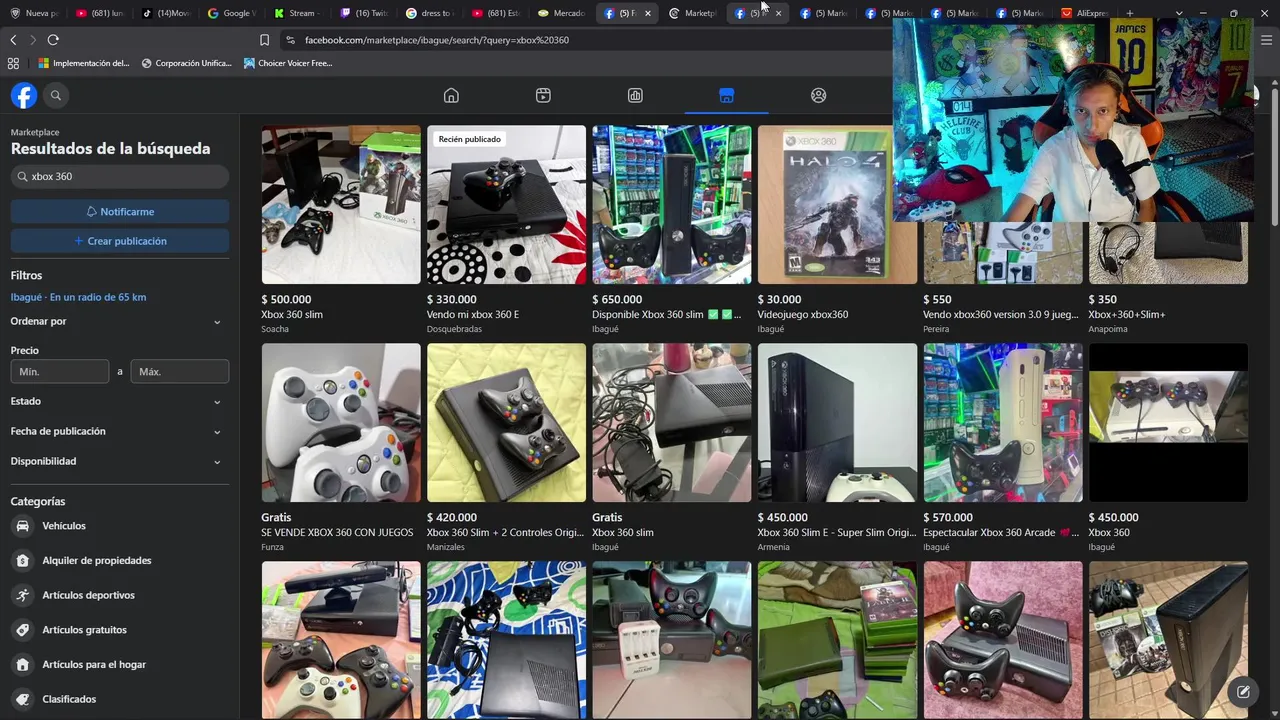Viewport: 1280px width, 720px height.
Task: Click the bookmark icon beside address bar
Action: [x=264, y=40]
